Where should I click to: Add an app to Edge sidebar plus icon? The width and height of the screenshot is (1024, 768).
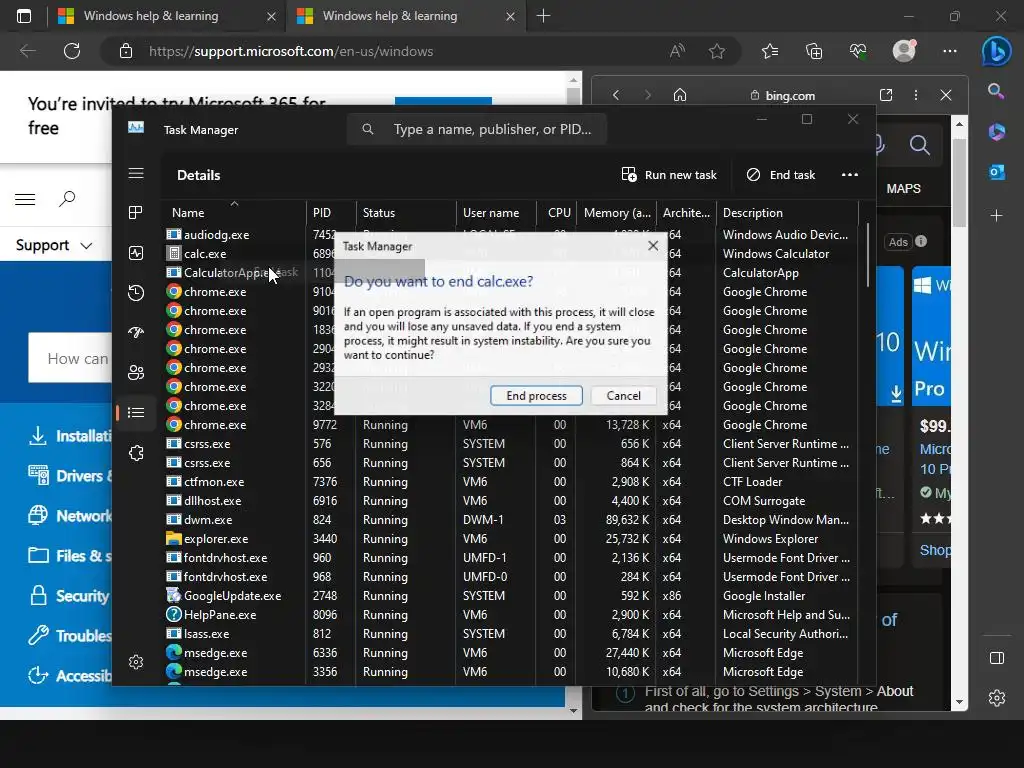click(997, 216)
